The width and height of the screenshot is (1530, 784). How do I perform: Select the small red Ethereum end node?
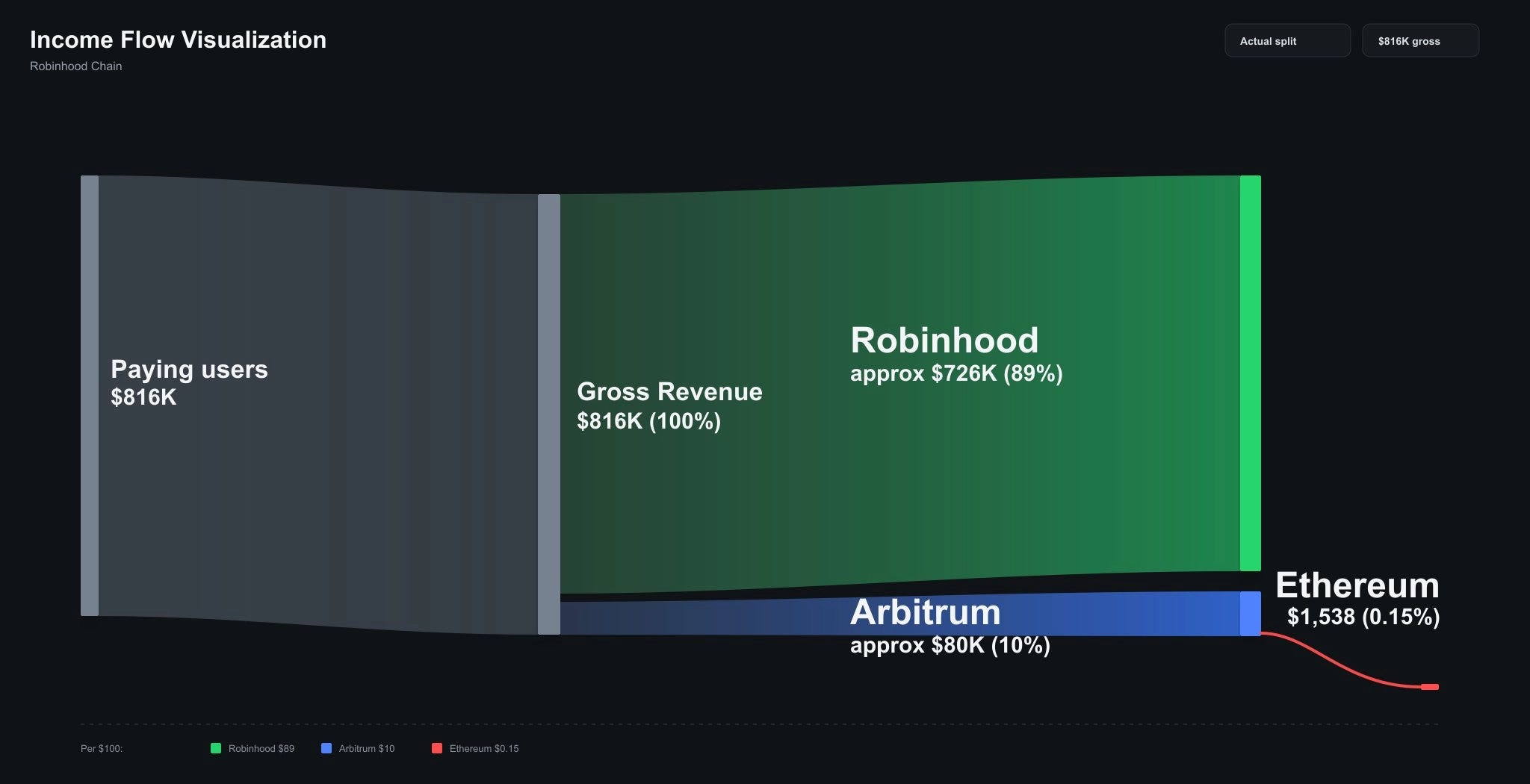[x=1430, y=687]
